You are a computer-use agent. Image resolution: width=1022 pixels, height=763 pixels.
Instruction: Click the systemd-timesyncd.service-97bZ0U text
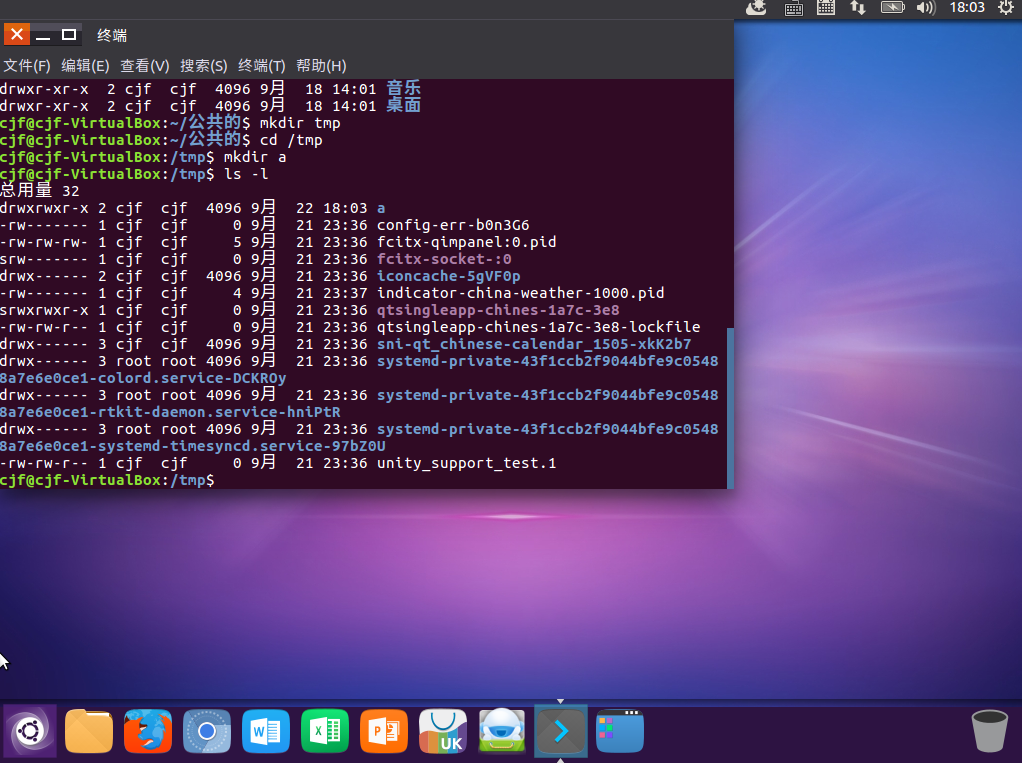pos(242,446)
